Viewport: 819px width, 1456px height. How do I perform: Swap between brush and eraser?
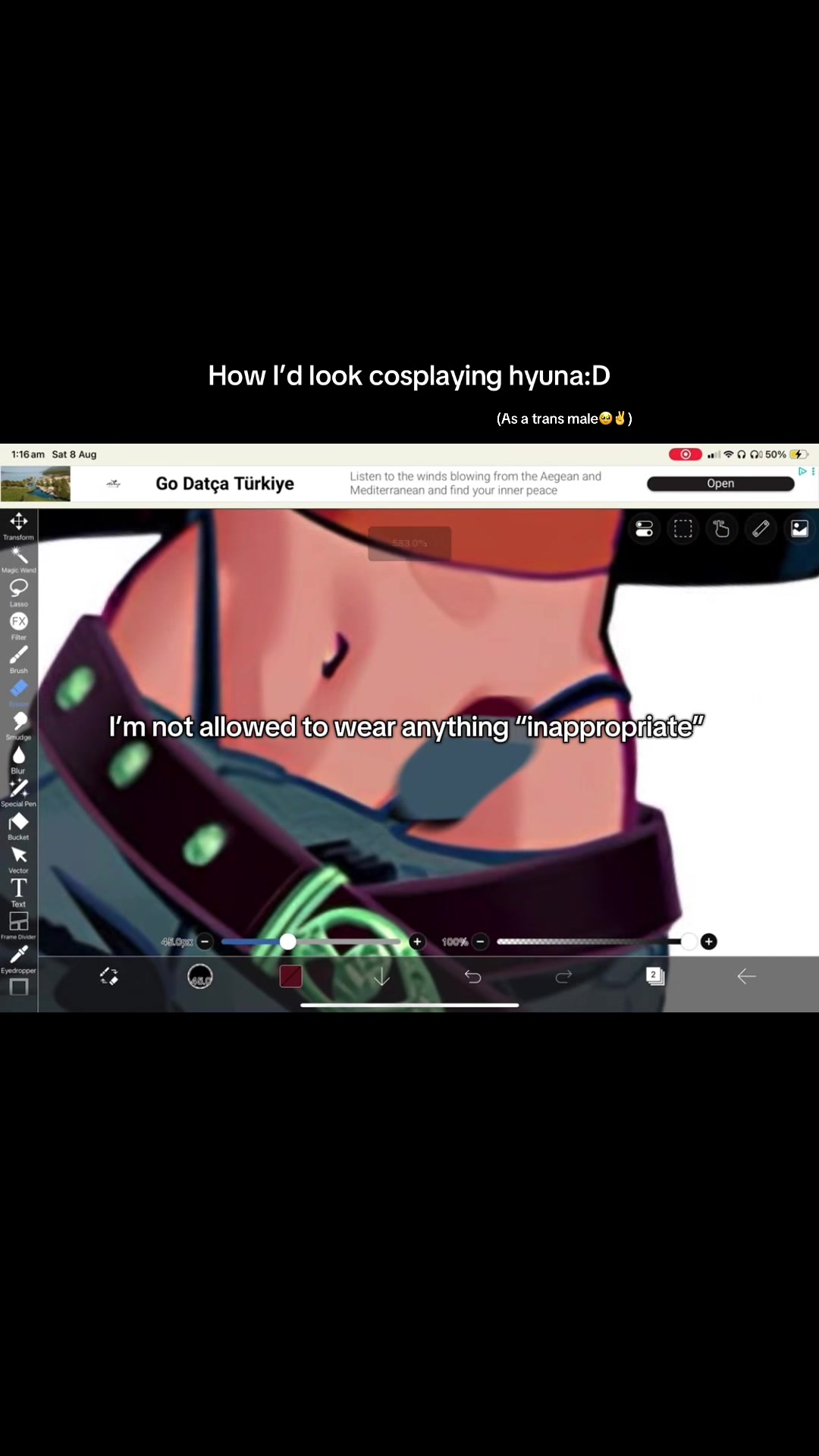109,977
